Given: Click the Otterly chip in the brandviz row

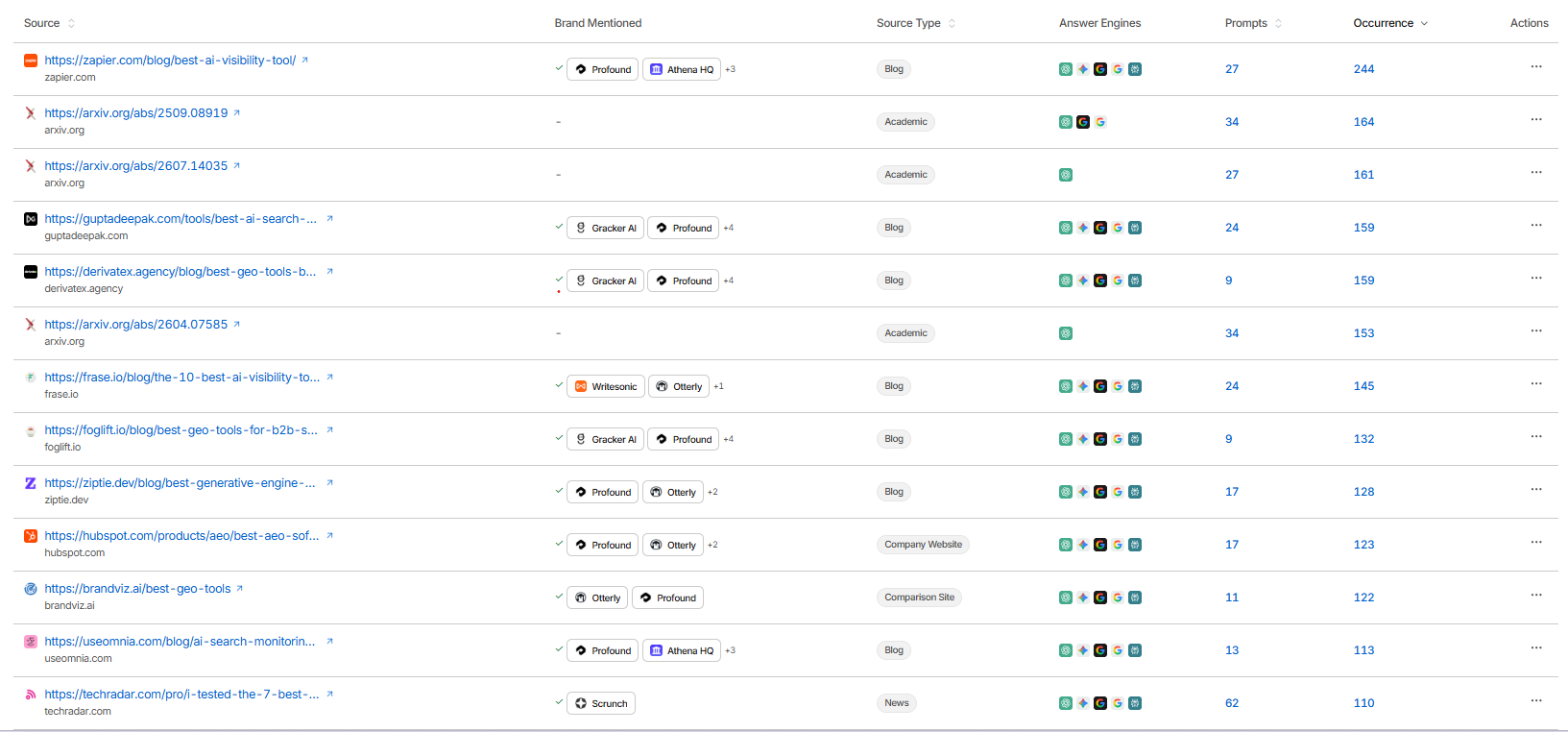Looking at the screenshot, I should [597, 598].
